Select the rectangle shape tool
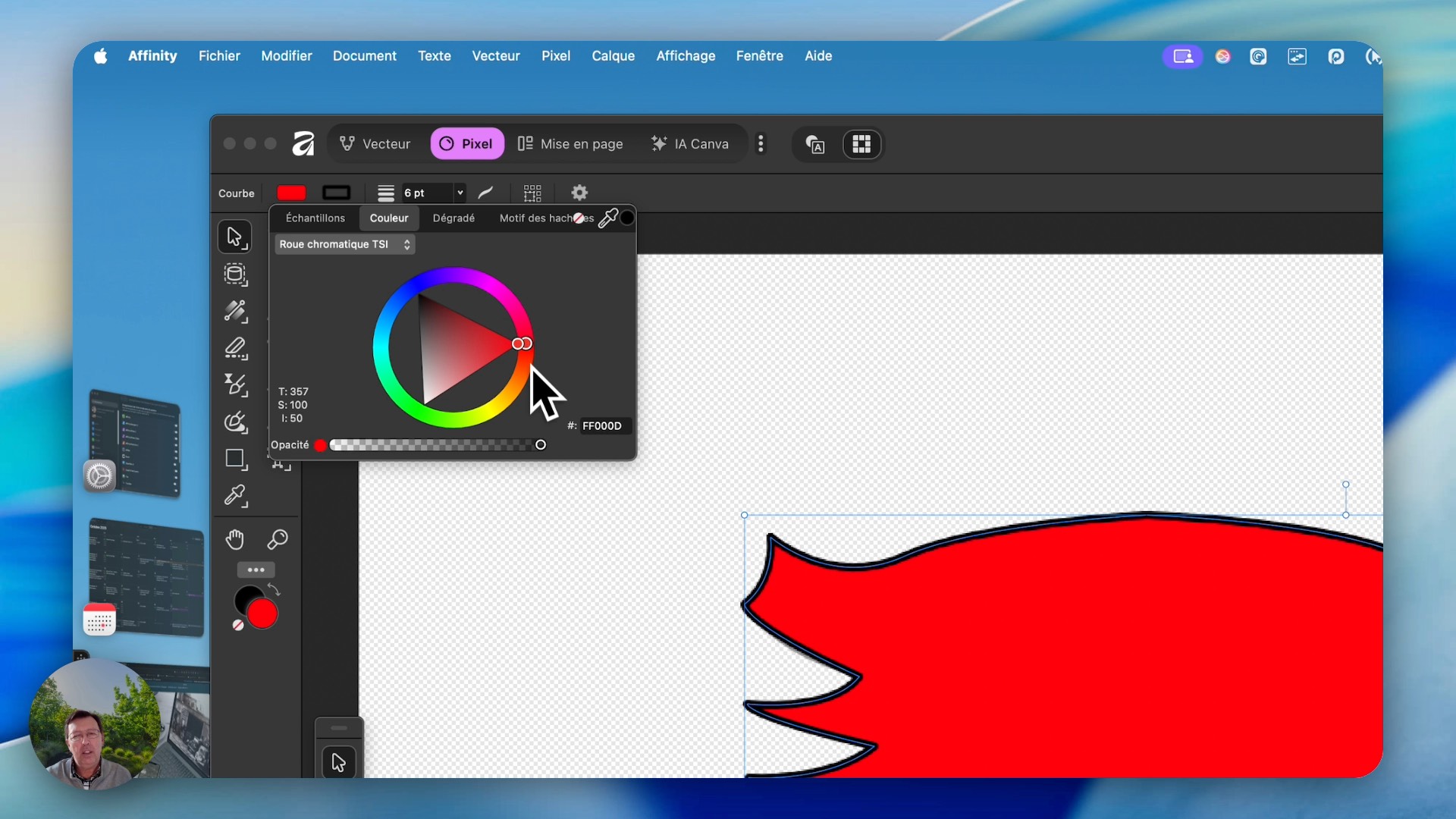Screen dimensions: 1456x819 (235, 459)
